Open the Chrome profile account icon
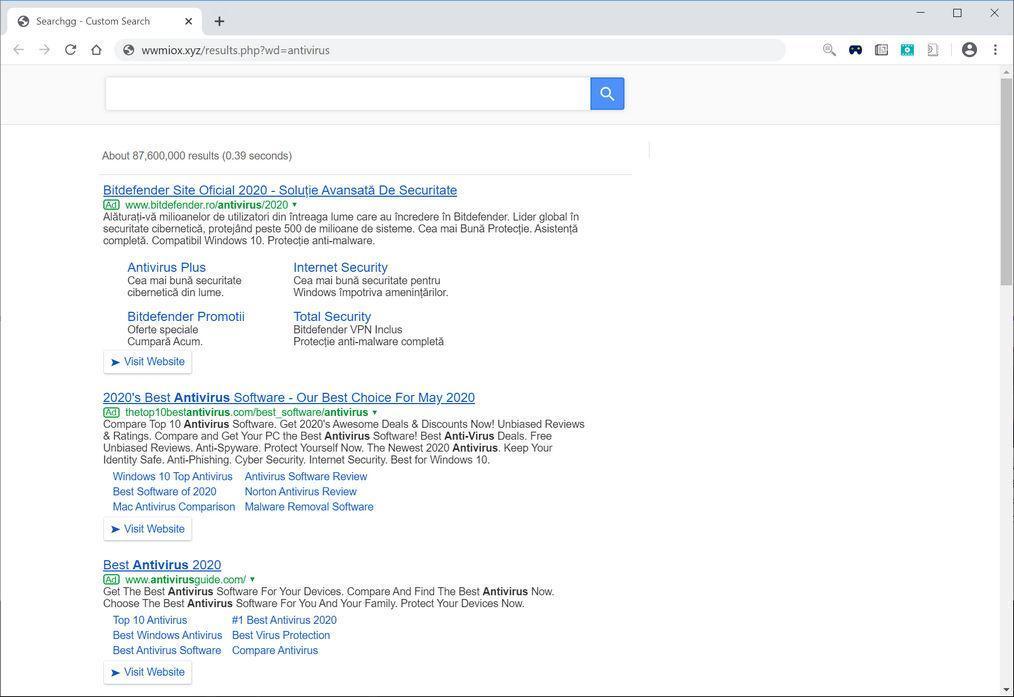 (x=969, y=50)
